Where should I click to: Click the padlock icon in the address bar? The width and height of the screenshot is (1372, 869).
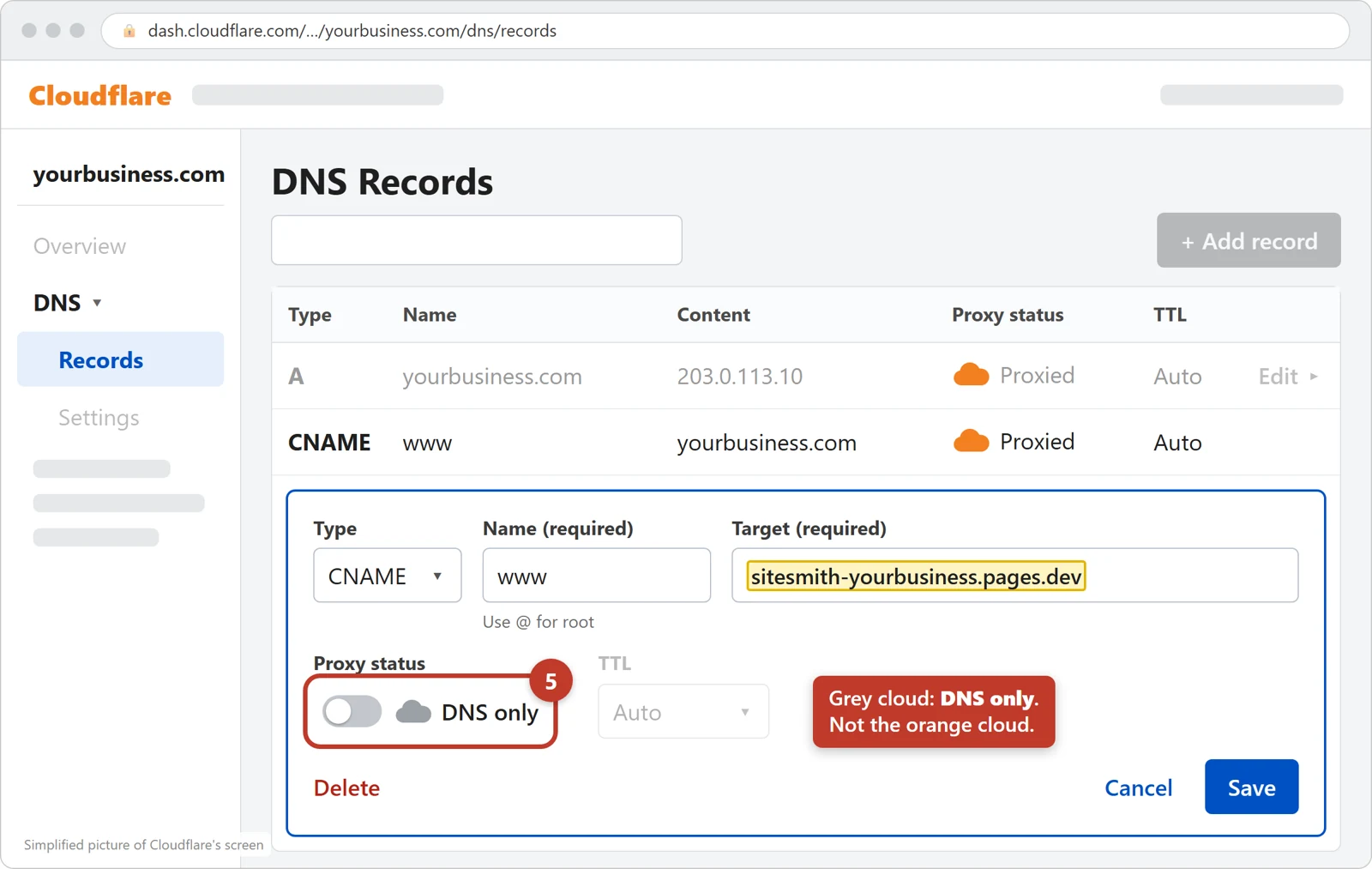pos(129,31)
